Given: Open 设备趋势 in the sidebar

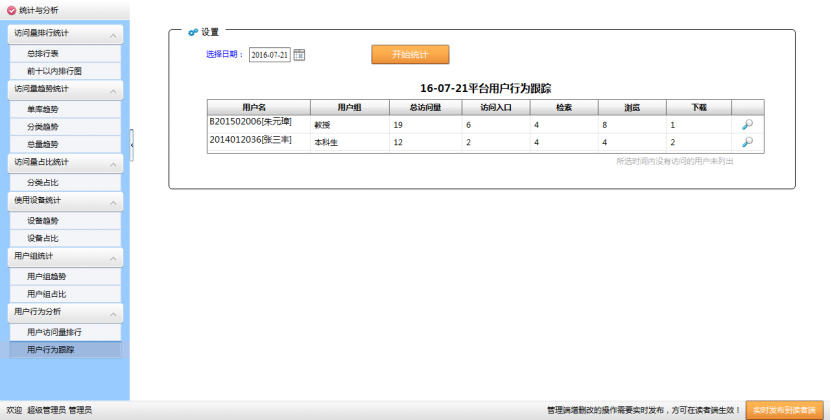Looking at the screenshot, I should [43, 220].
